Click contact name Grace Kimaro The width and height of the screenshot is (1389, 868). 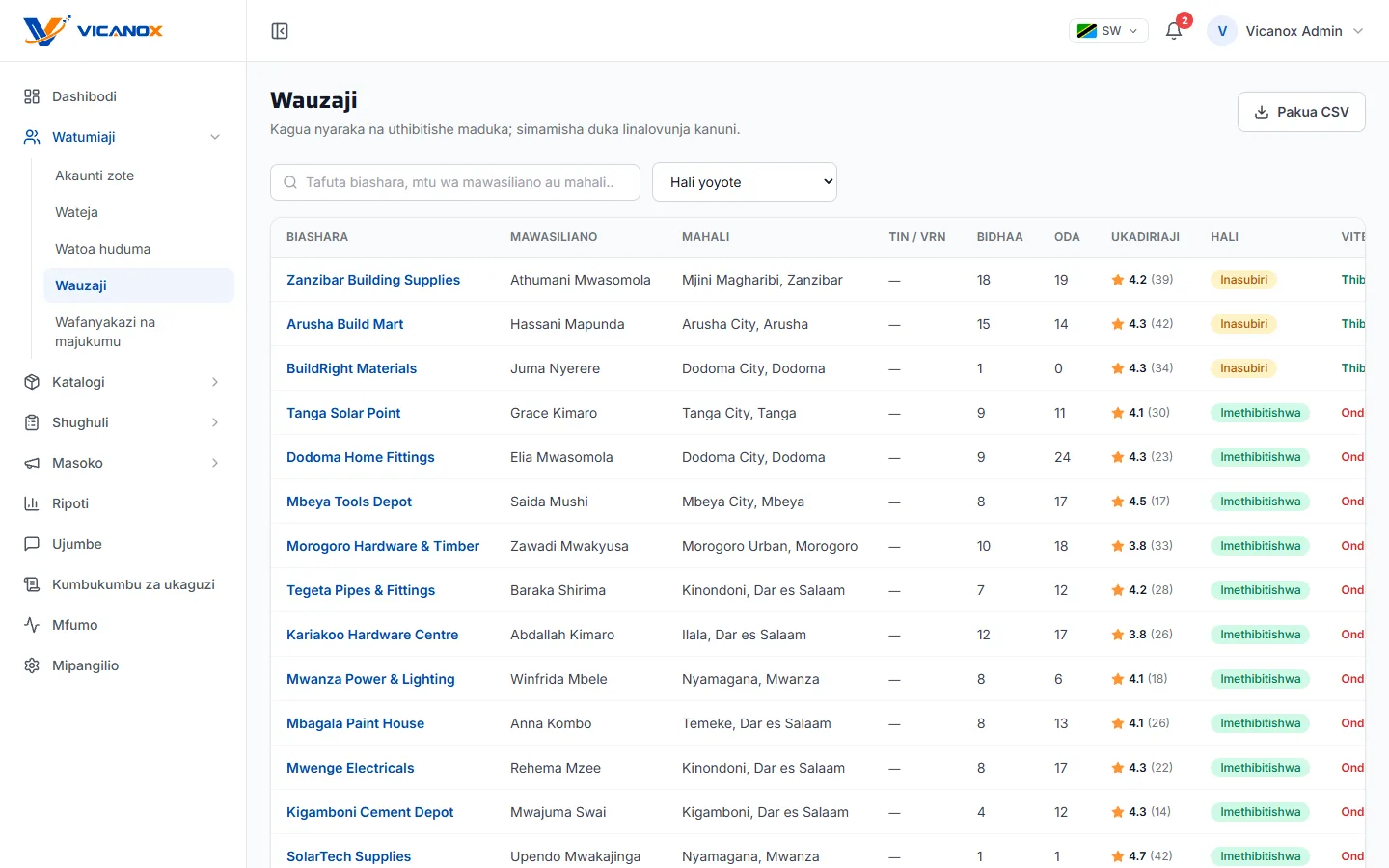coord(554,413)
